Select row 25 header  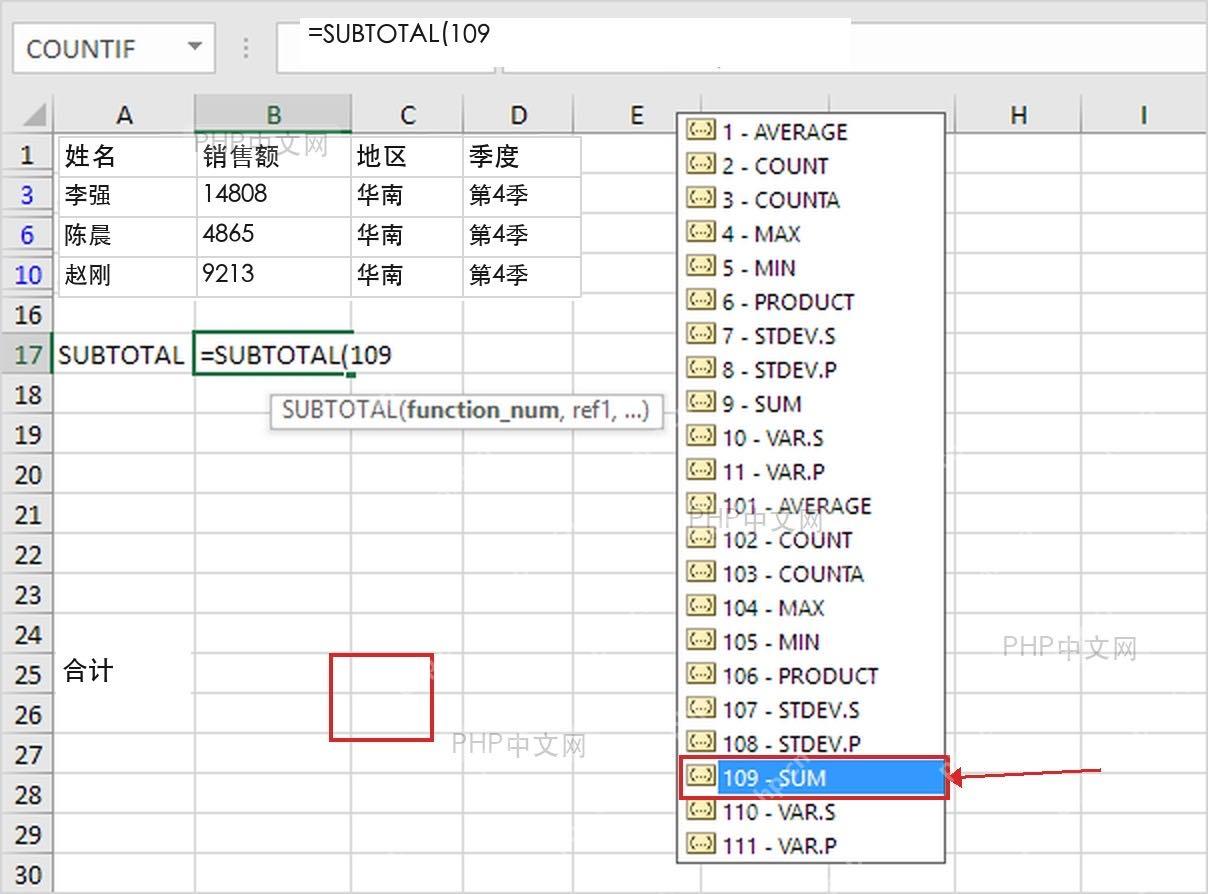27,675
